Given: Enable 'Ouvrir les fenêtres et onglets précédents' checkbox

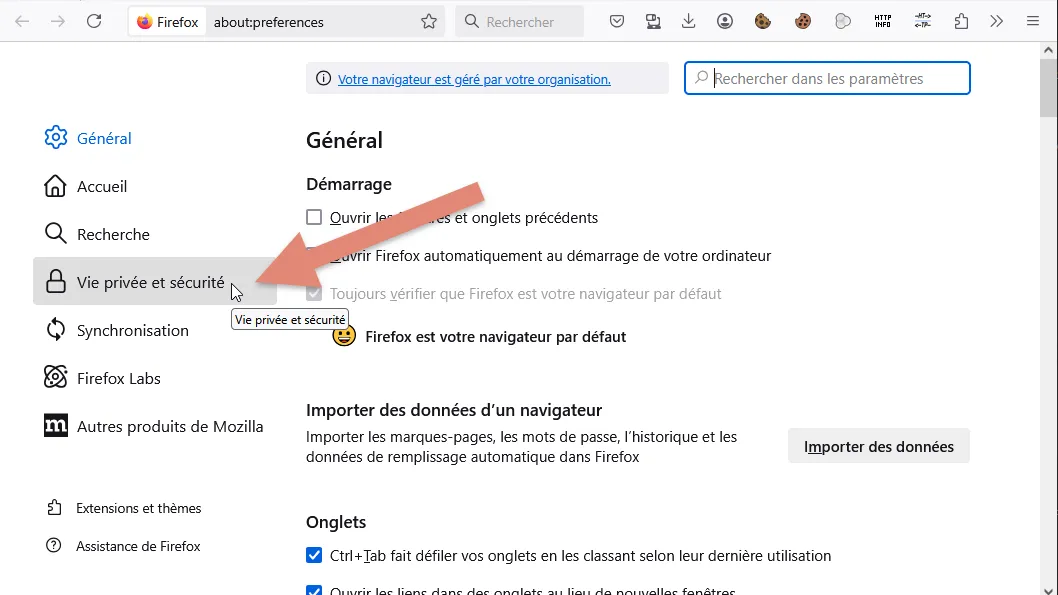Looking at the screenshot, I should point(314,217).
